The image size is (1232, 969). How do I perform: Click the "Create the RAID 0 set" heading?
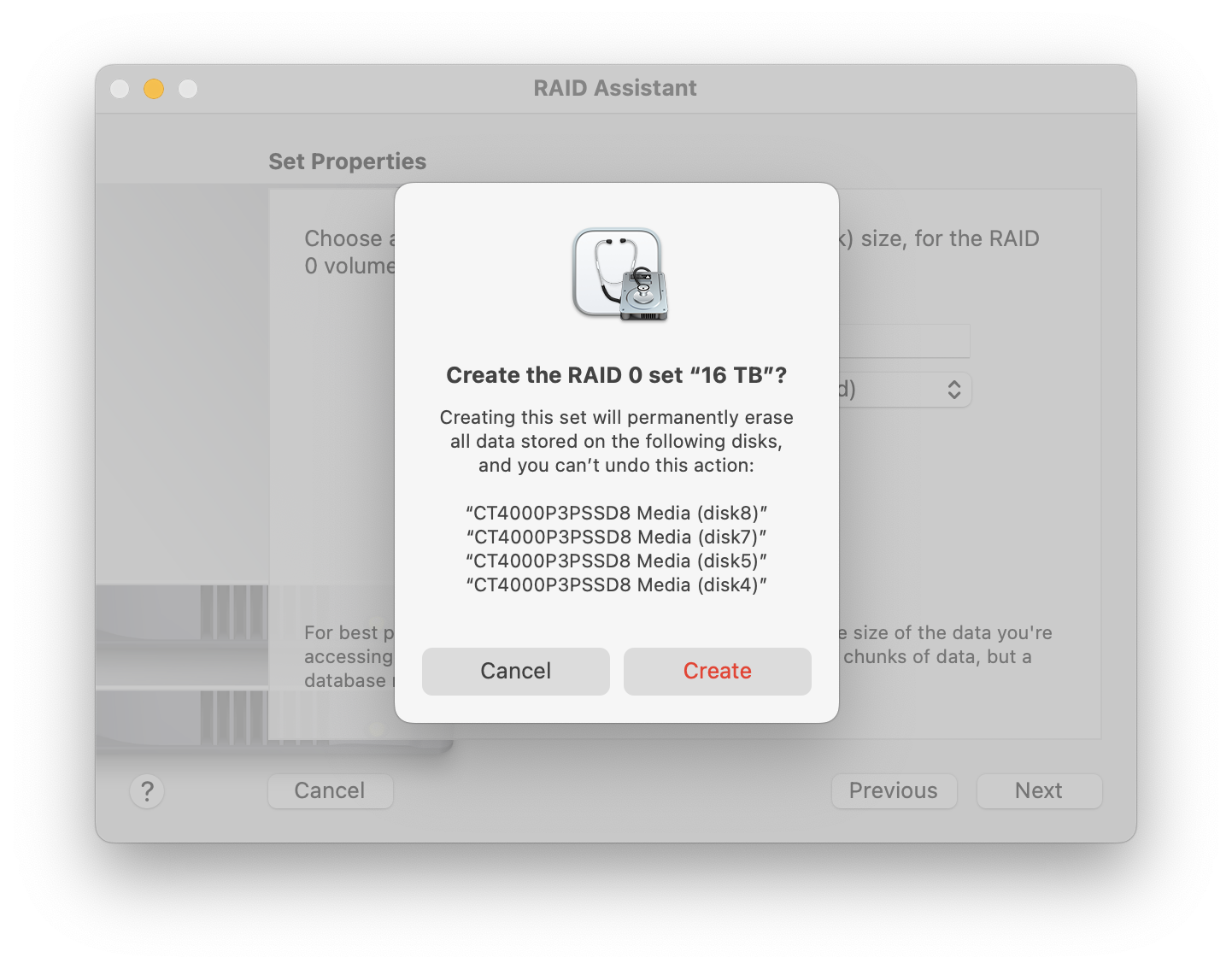click(x=617, y=375)
